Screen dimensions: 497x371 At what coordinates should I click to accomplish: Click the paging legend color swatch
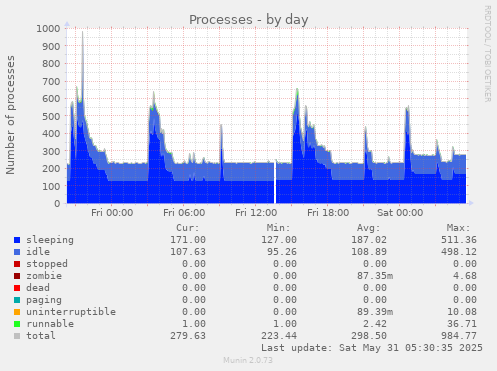click(17, 300)
